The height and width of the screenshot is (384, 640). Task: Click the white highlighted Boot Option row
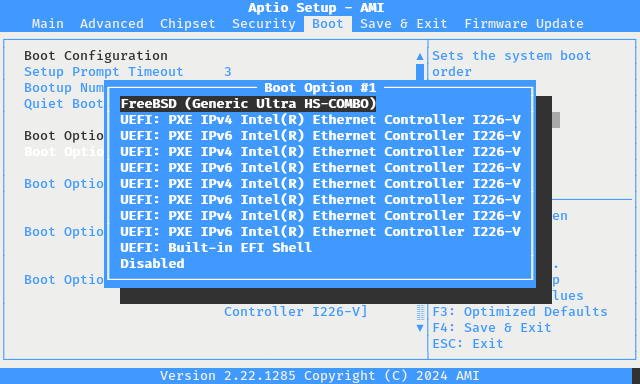click(x=64, y=152)
